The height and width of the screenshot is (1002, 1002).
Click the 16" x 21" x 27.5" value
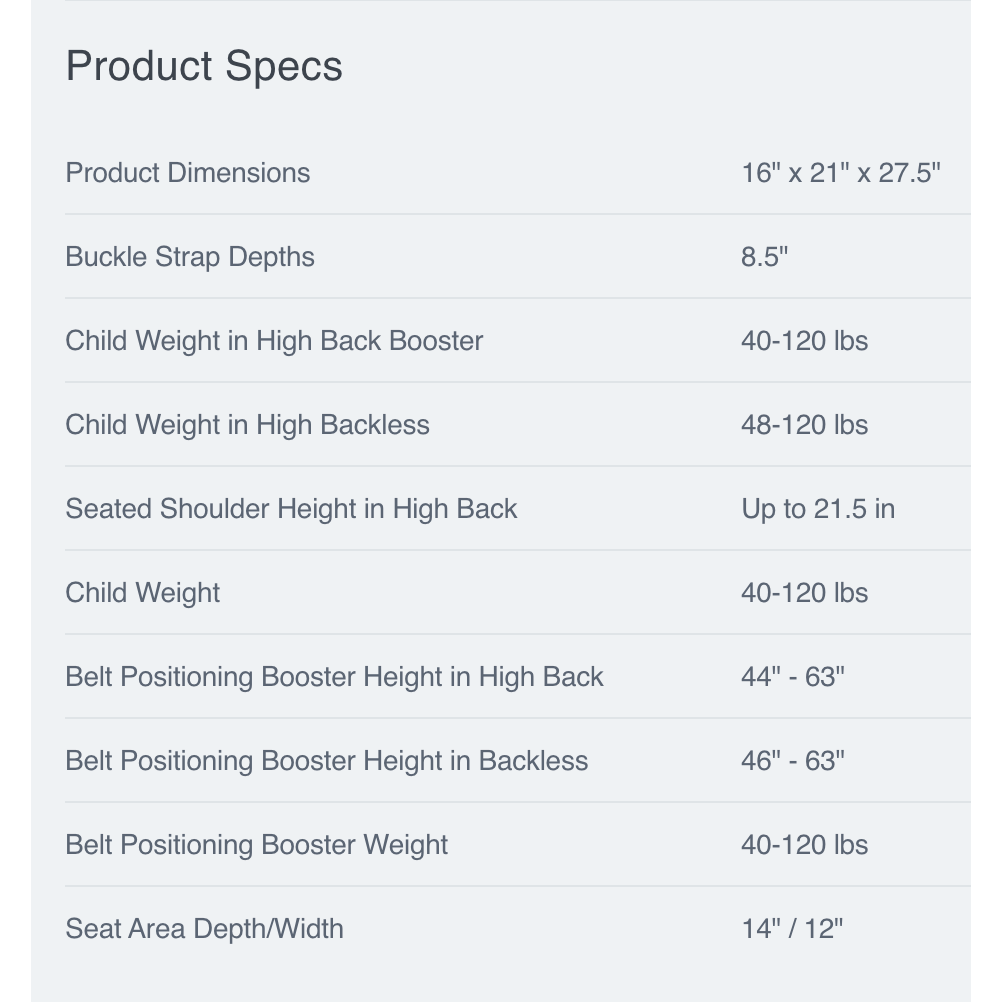(840, 172)
